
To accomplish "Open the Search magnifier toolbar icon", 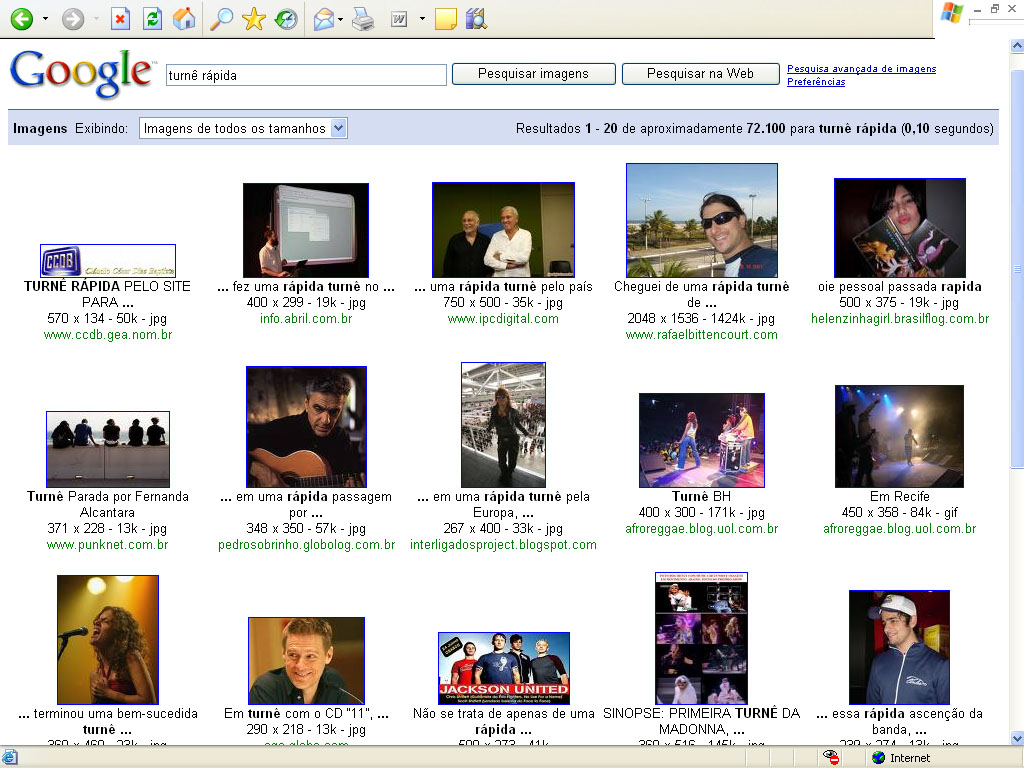I will point(221,19).
